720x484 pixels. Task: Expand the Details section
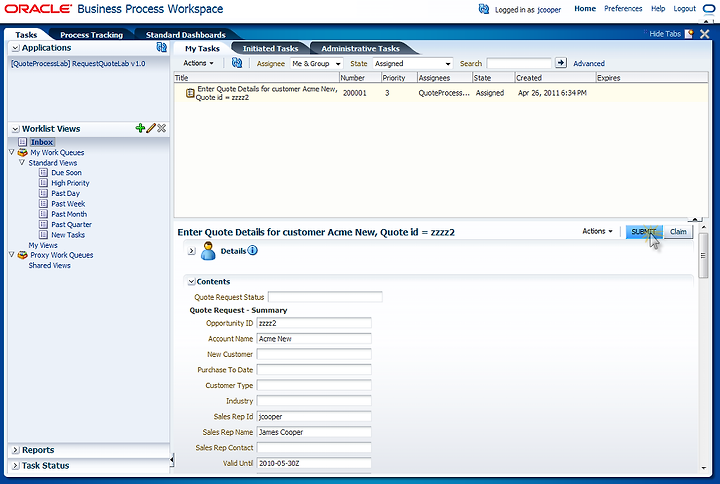(x=191, y=251)
